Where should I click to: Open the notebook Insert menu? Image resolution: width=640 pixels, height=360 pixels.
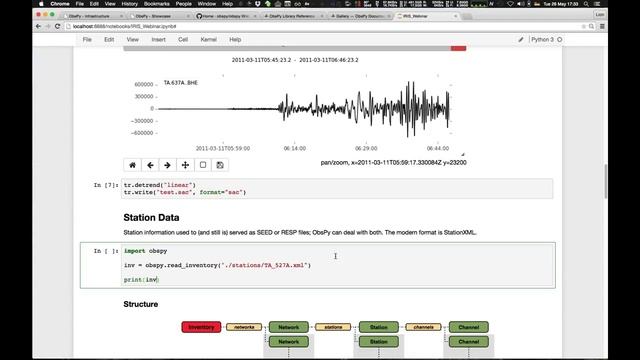pyautogui.click(x=158, y=40)
